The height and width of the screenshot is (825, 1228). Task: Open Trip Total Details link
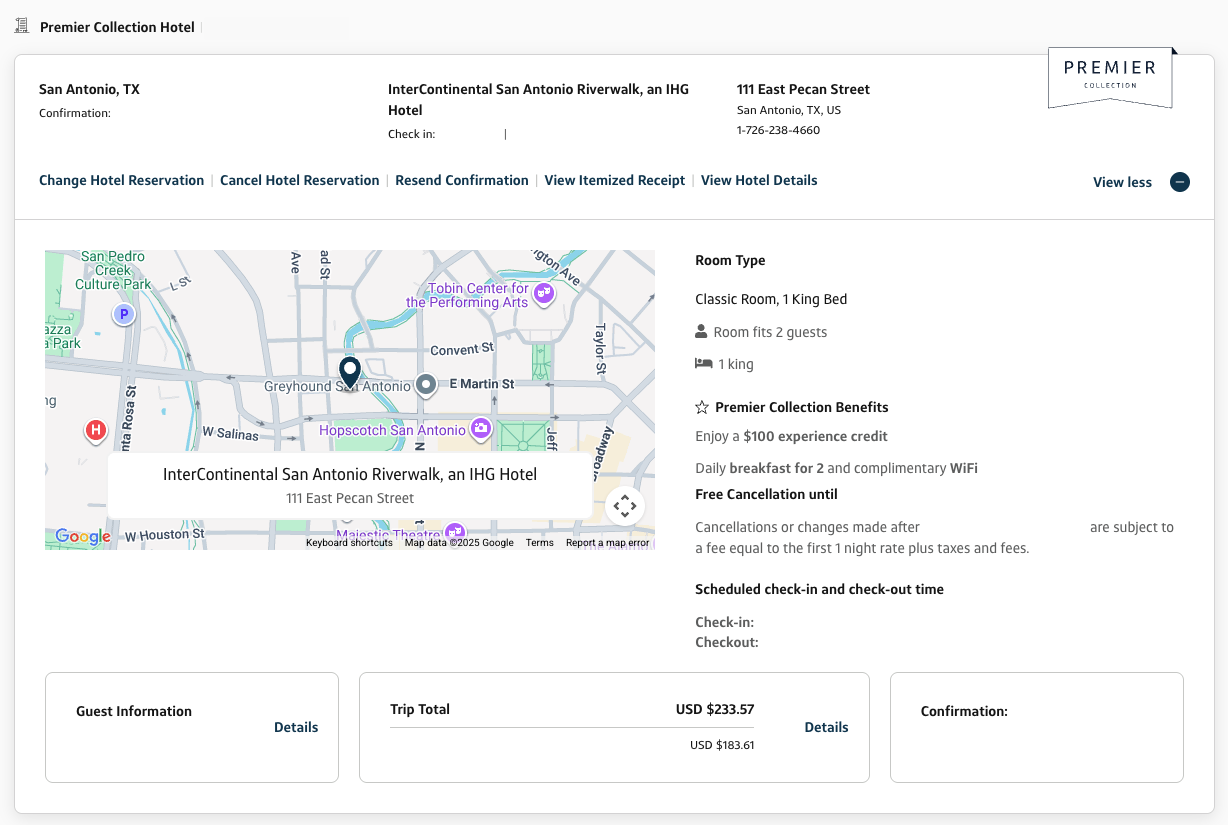[826, 727]
